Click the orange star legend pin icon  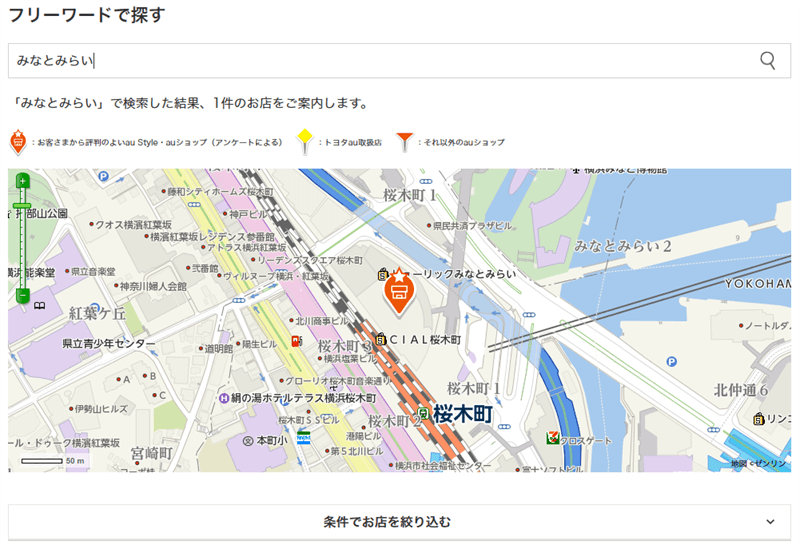(18, 142)
